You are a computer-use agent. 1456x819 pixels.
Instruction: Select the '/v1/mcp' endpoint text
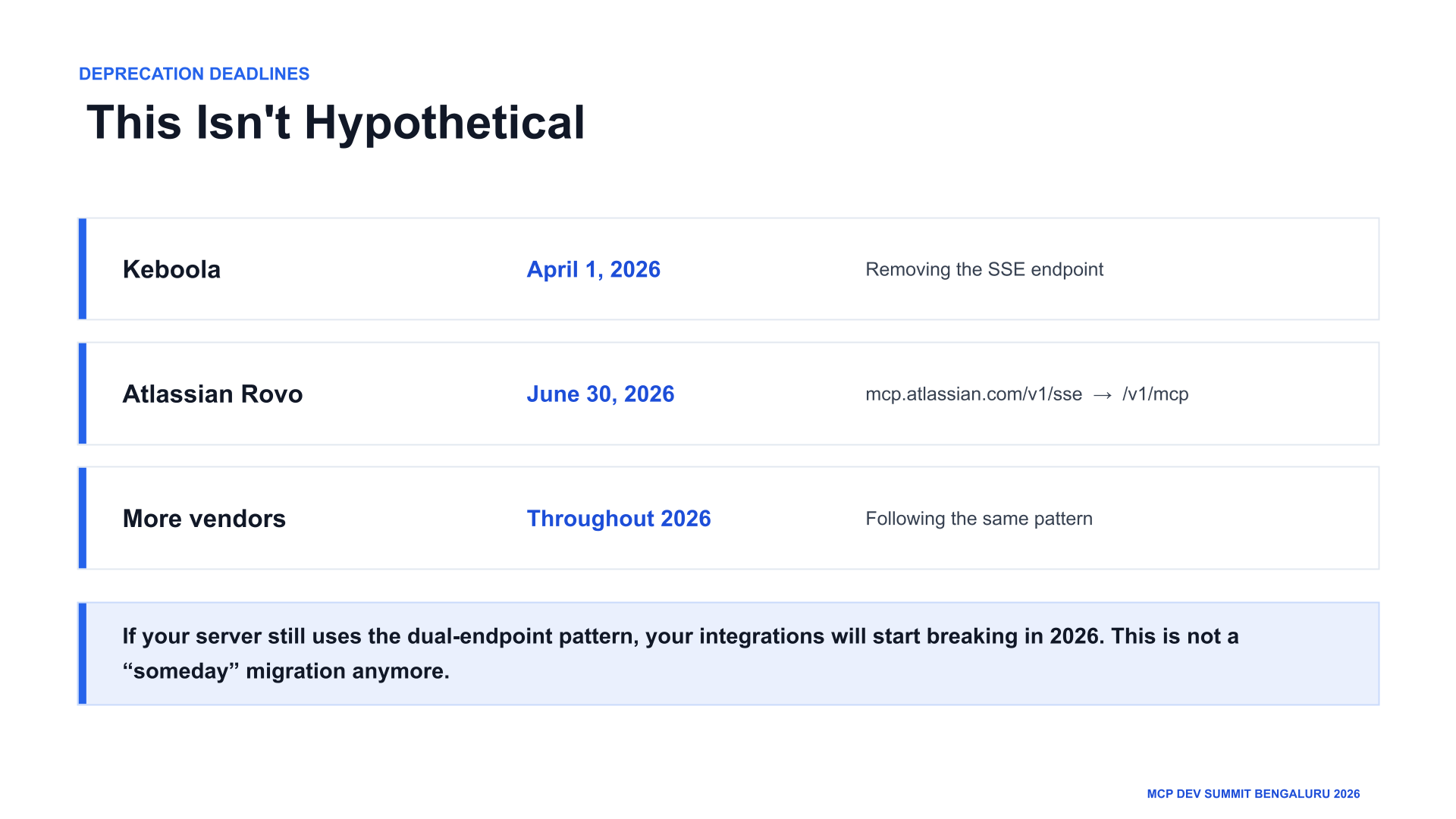[x=1156, y=394]
